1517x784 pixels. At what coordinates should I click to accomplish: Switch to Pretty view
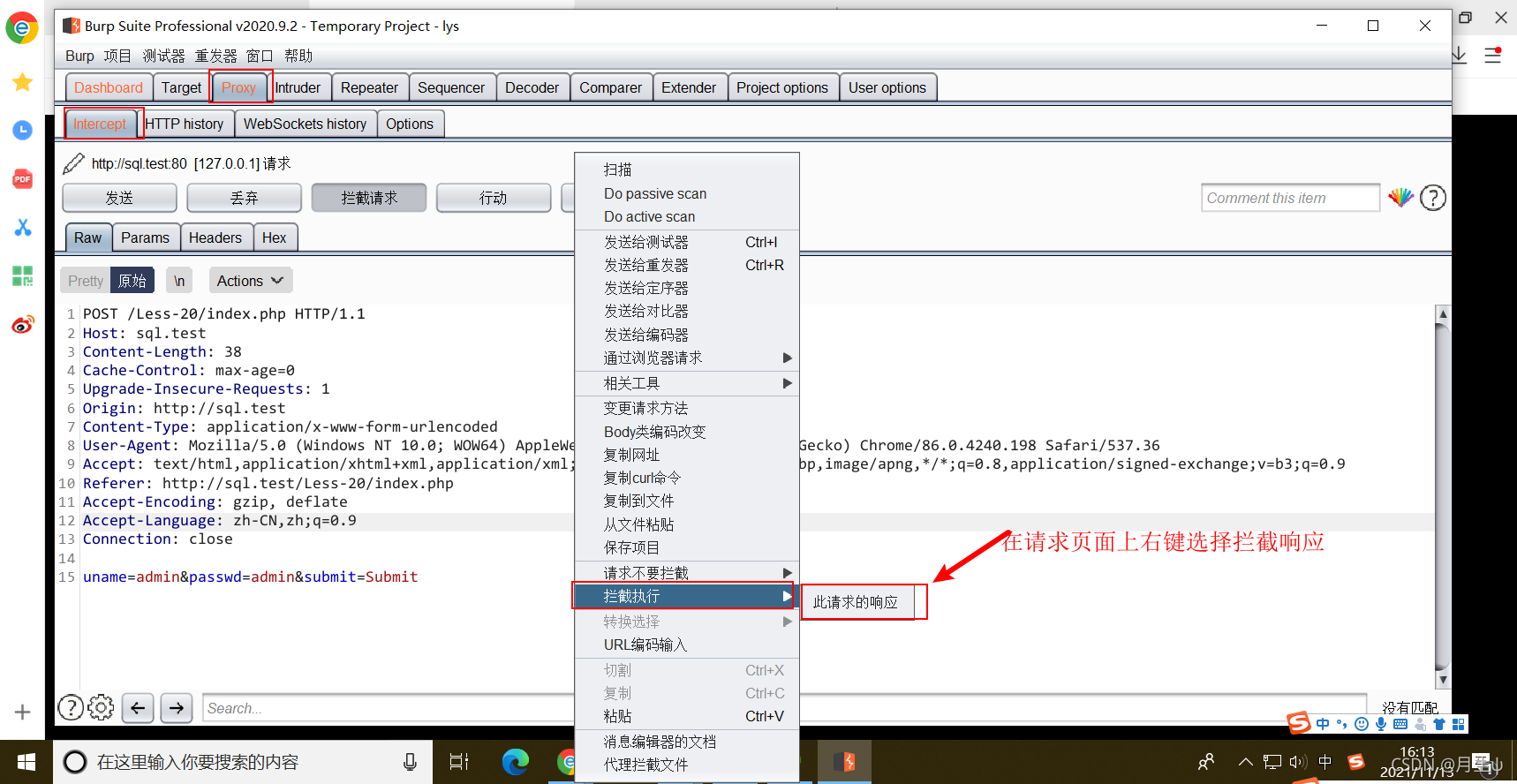(86, 281)
